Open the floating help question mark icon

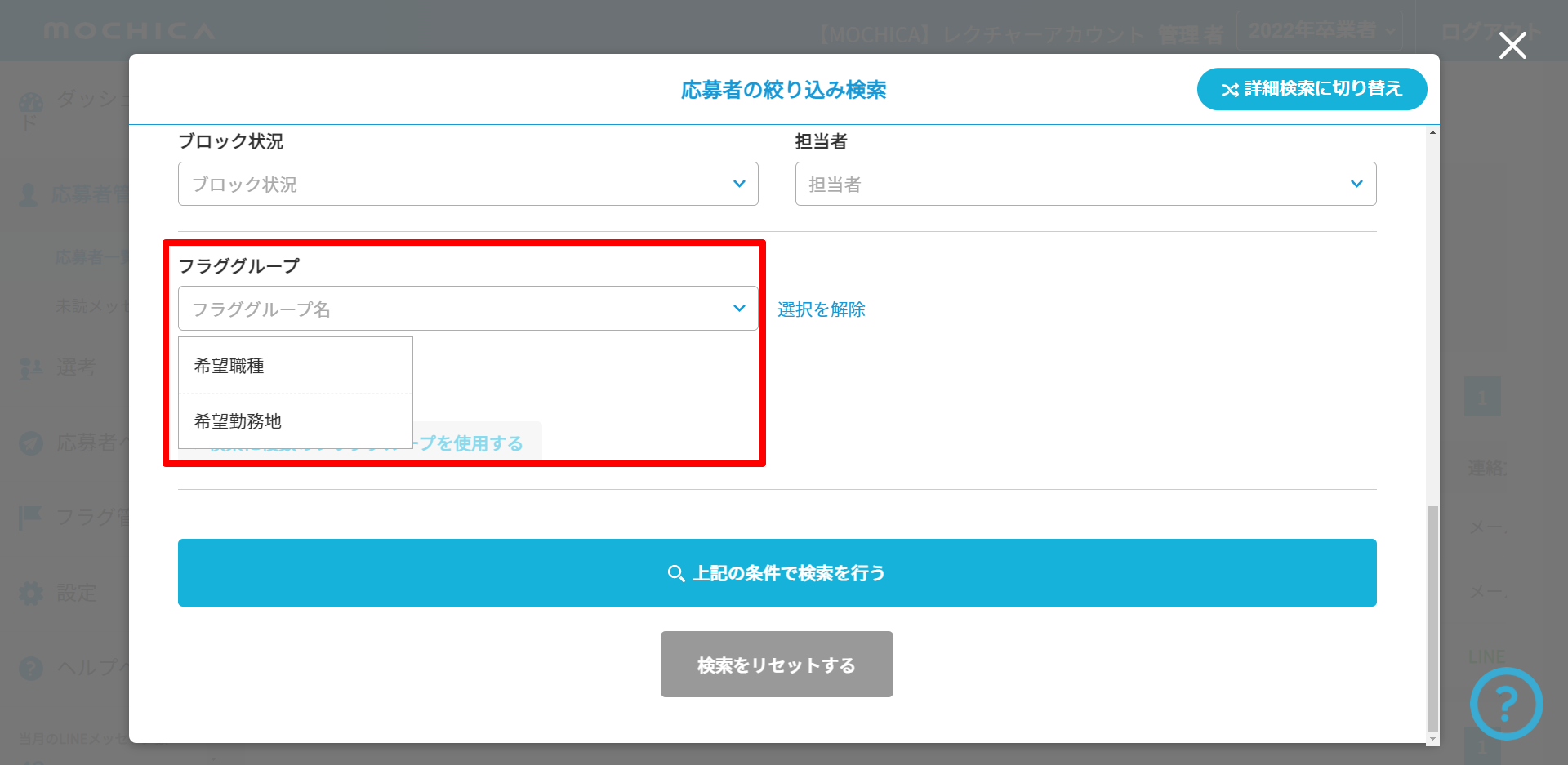pyautogui.click(x=1506, y=703)
